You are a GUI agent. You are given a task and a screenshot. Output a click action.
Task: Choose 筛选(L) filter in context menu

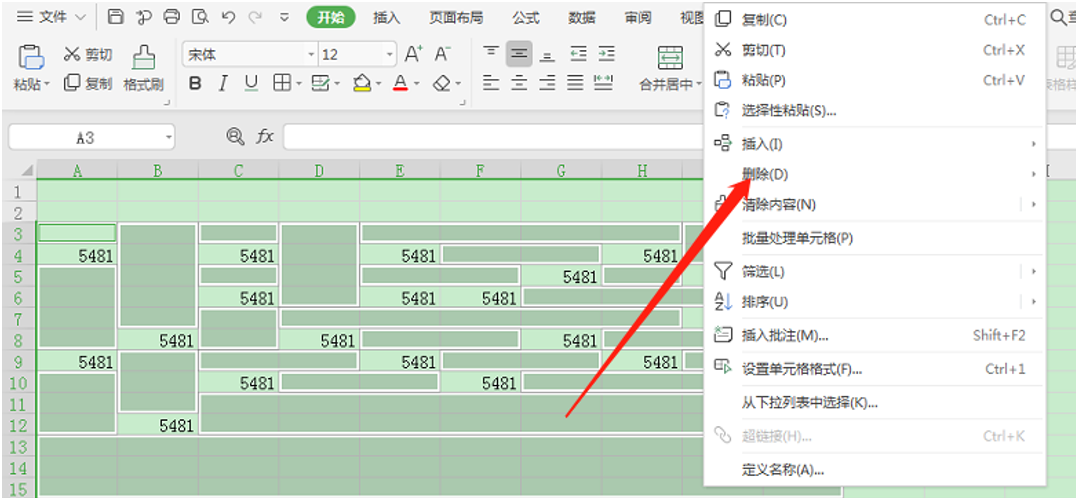(x=875, y=272)
